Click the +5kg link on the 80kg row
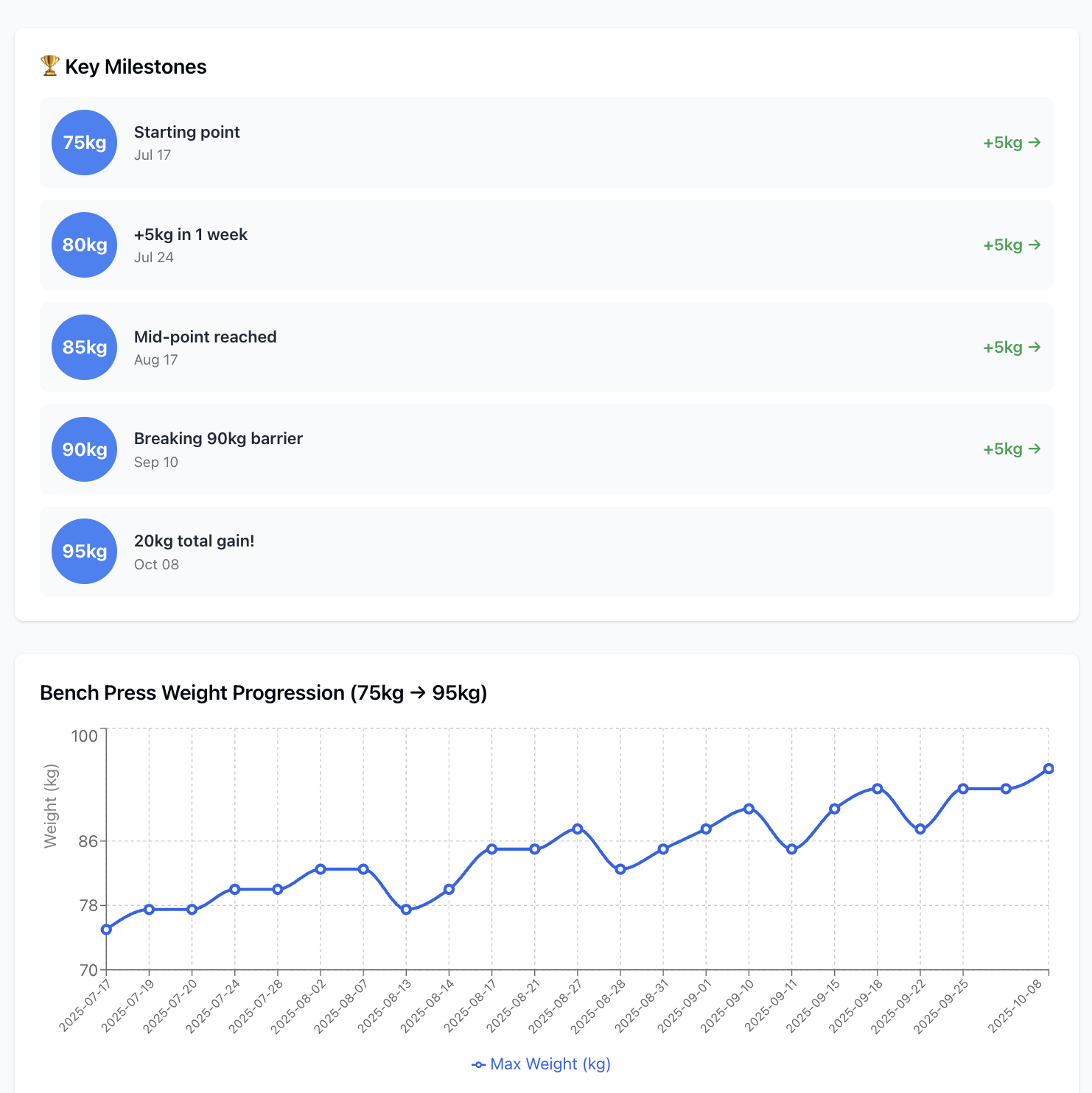1092x1093 pixels. (x=1011, y=245)
